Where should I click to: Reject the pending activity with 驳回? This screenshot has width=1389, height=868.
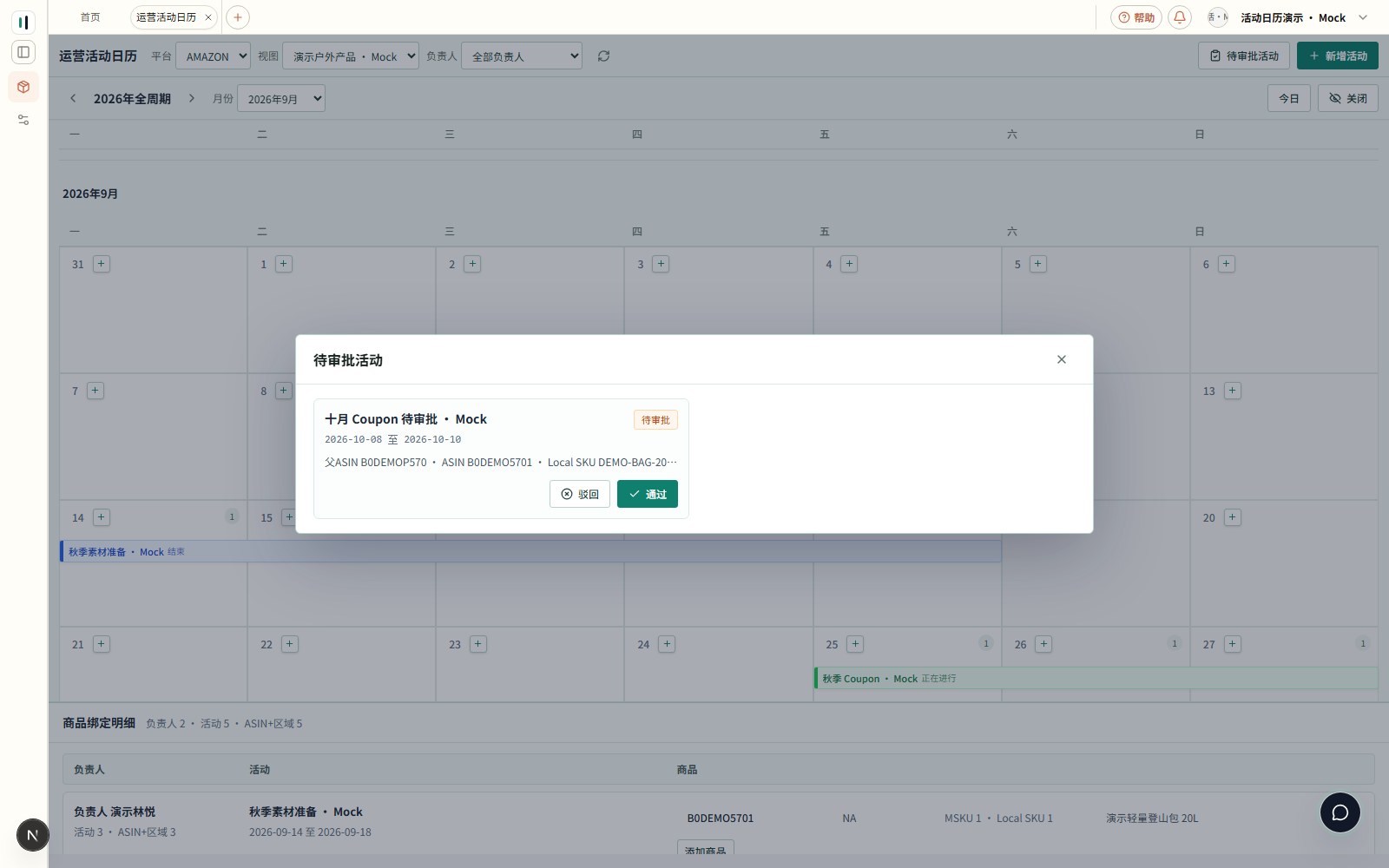580,494
